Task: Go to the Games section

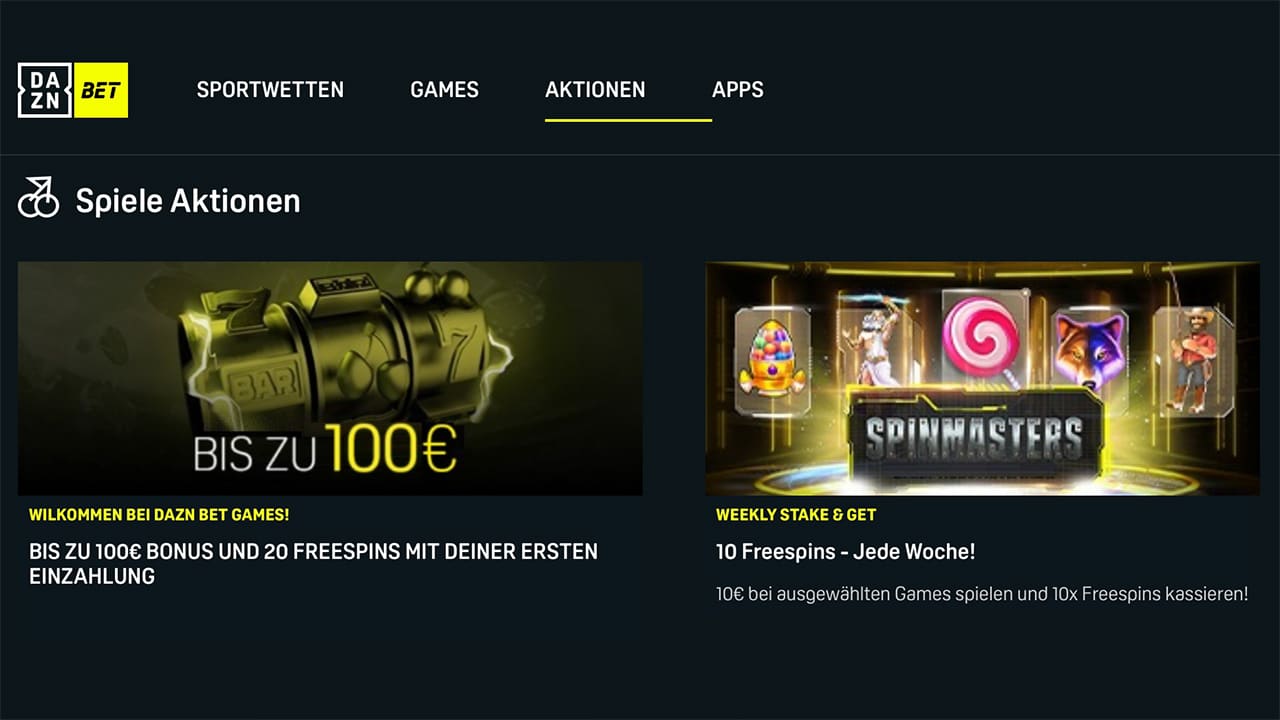Action: pos(444,89)
